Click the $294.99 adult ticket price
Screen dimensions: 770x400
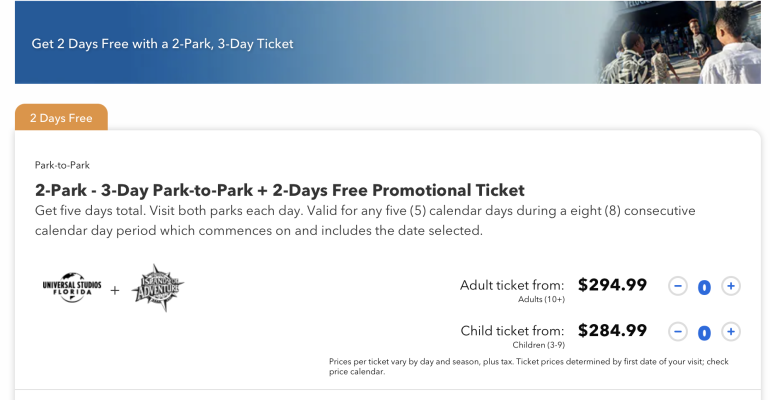point(612,285)
